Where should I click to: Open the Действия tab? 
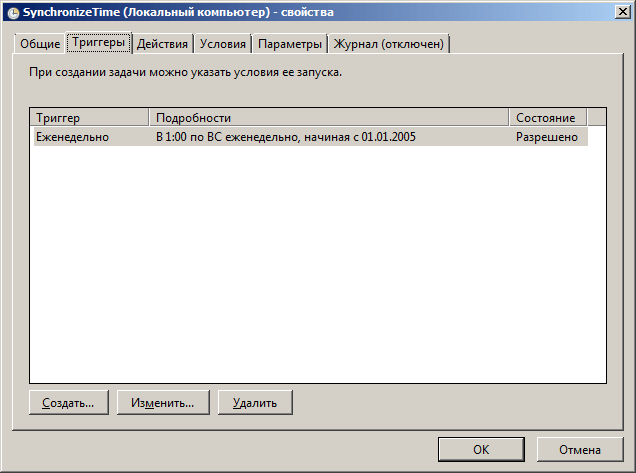coord(162,44)
